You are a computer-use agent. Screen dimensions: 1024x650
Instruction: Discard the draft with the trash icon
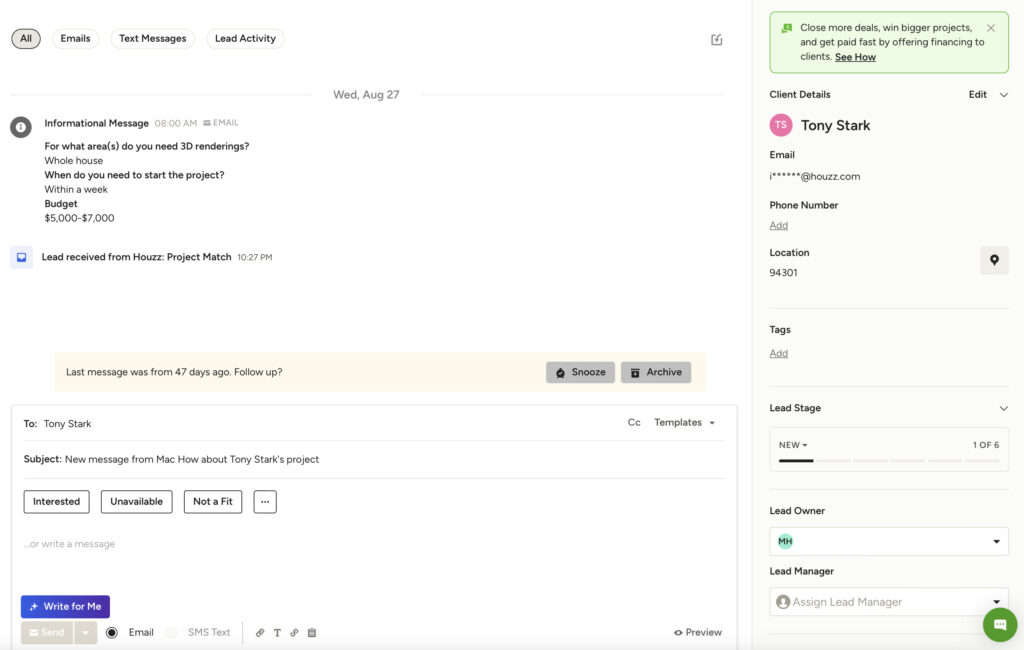click(311, 632)
